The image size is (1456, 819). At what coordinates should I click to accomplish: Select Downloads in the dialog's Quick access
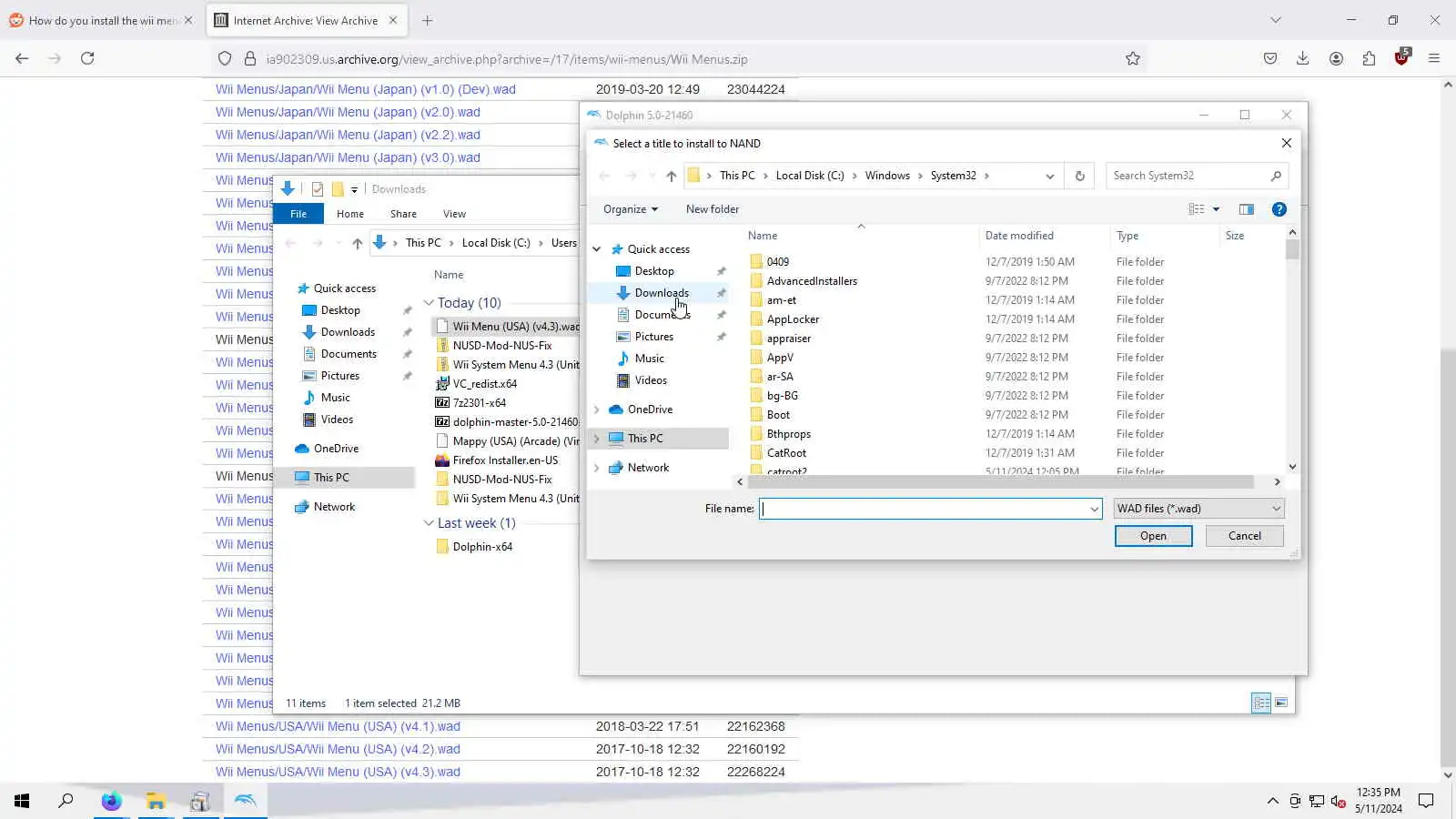662,293
